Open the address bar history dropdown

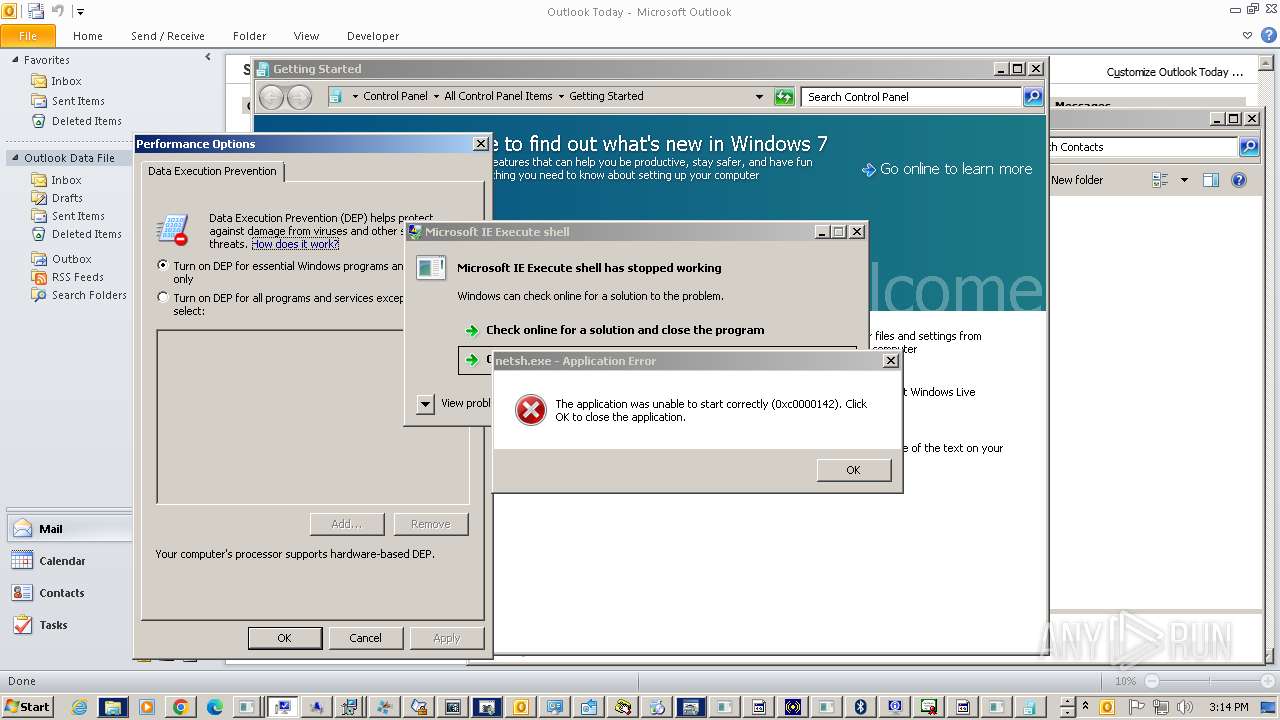[x=760, y=97]
